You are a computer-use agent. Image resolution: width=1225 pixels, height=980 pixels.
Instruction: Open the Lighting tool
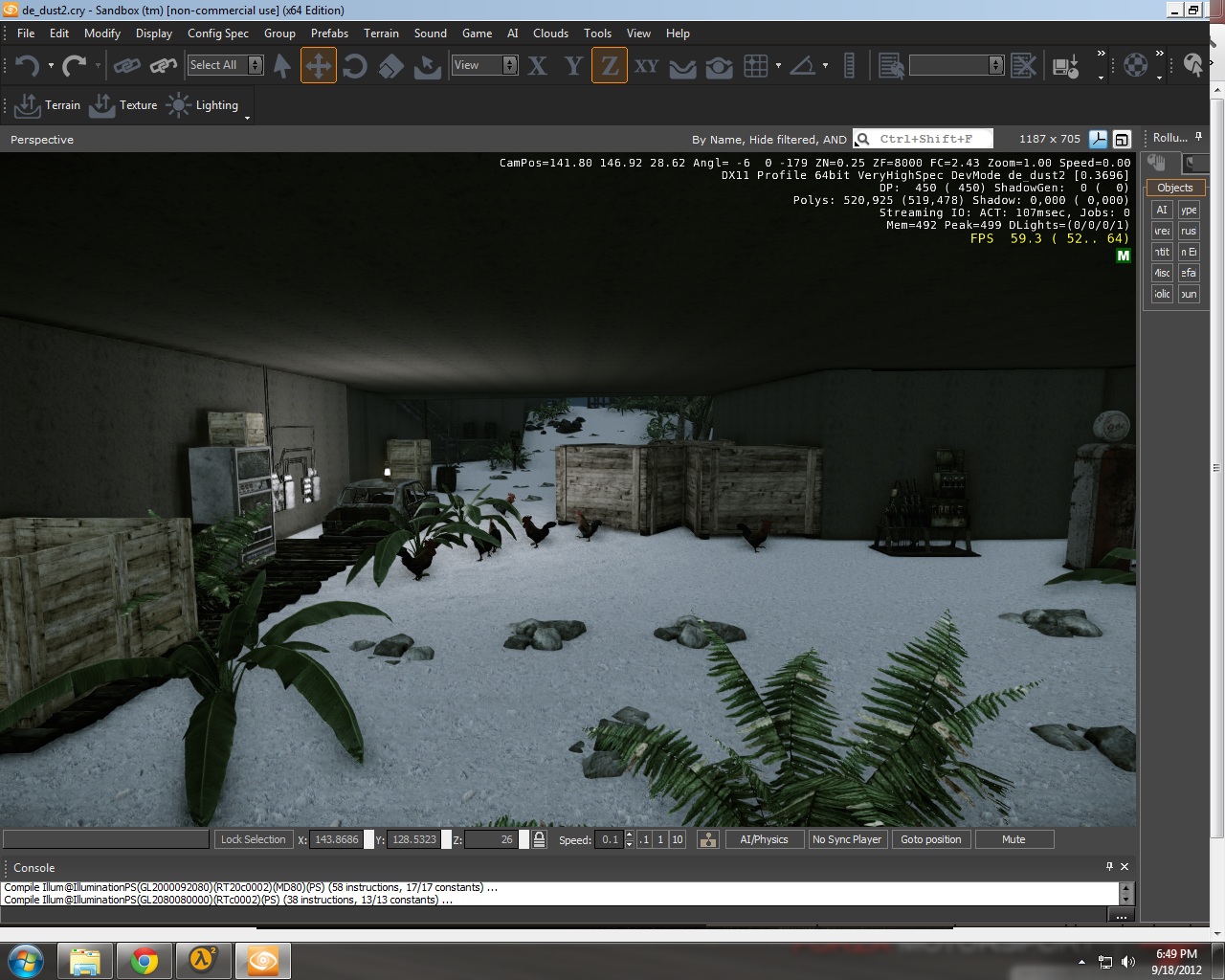202,105
